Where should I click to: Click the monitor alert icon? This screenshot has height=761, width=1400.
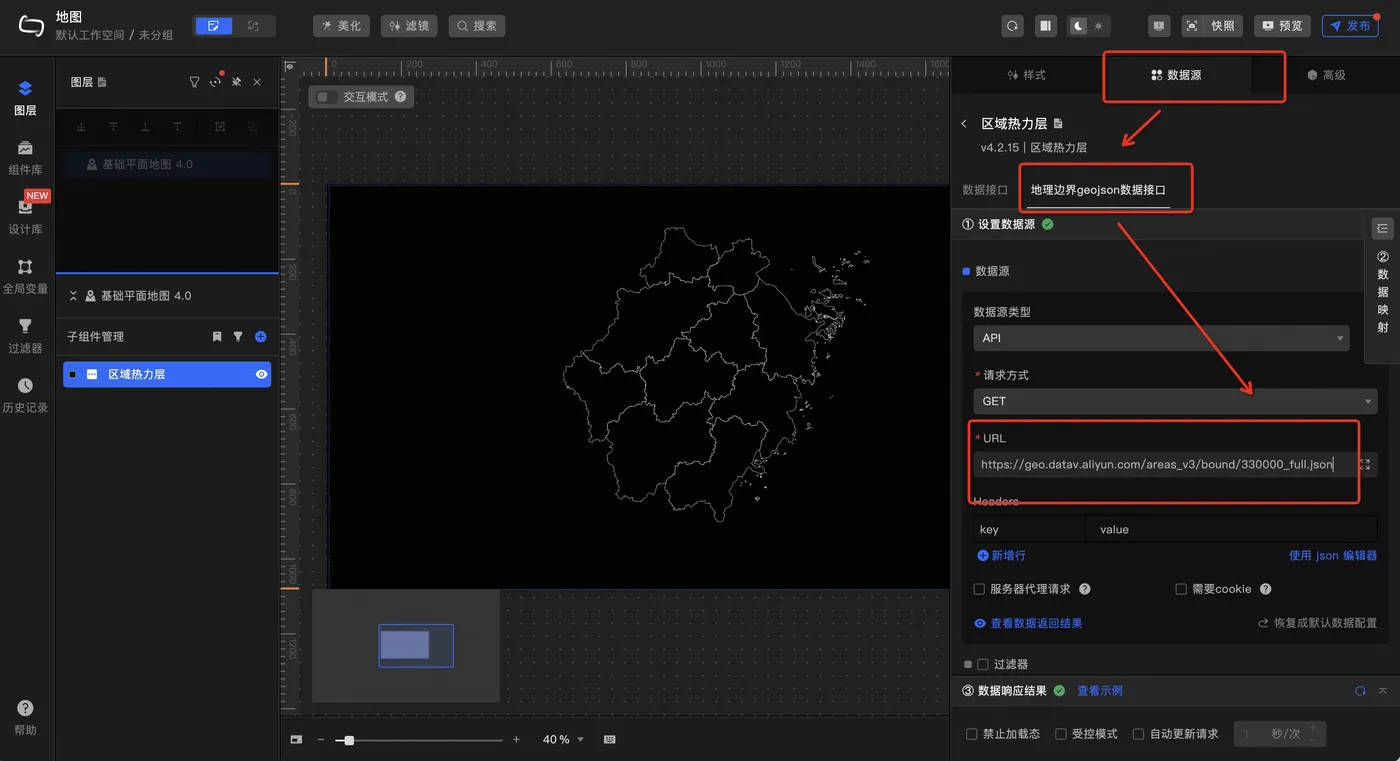(x=1158, y=26)
